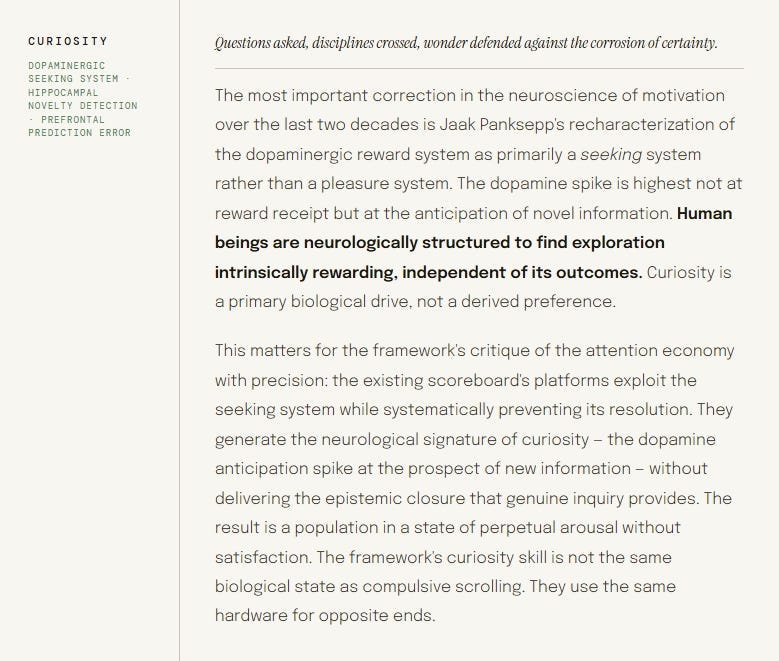Viewport: 779px width, 661px height.
Task: Click the CURIOSITY sidebar heading
Action: coord(68,41)
